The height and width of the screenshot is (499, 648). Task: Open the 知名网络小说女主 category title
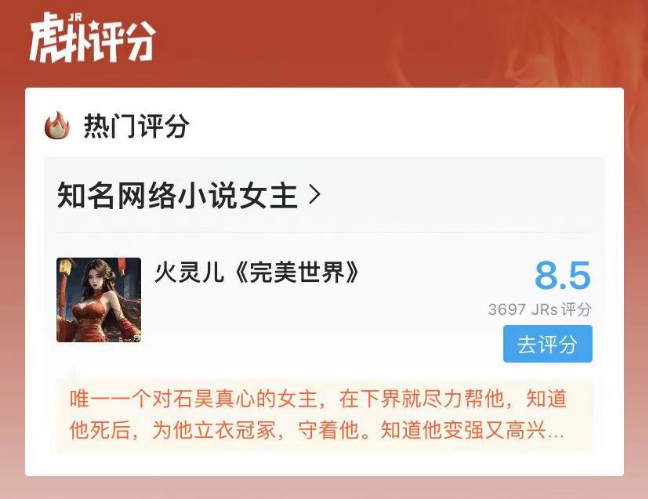coord(177,195)
